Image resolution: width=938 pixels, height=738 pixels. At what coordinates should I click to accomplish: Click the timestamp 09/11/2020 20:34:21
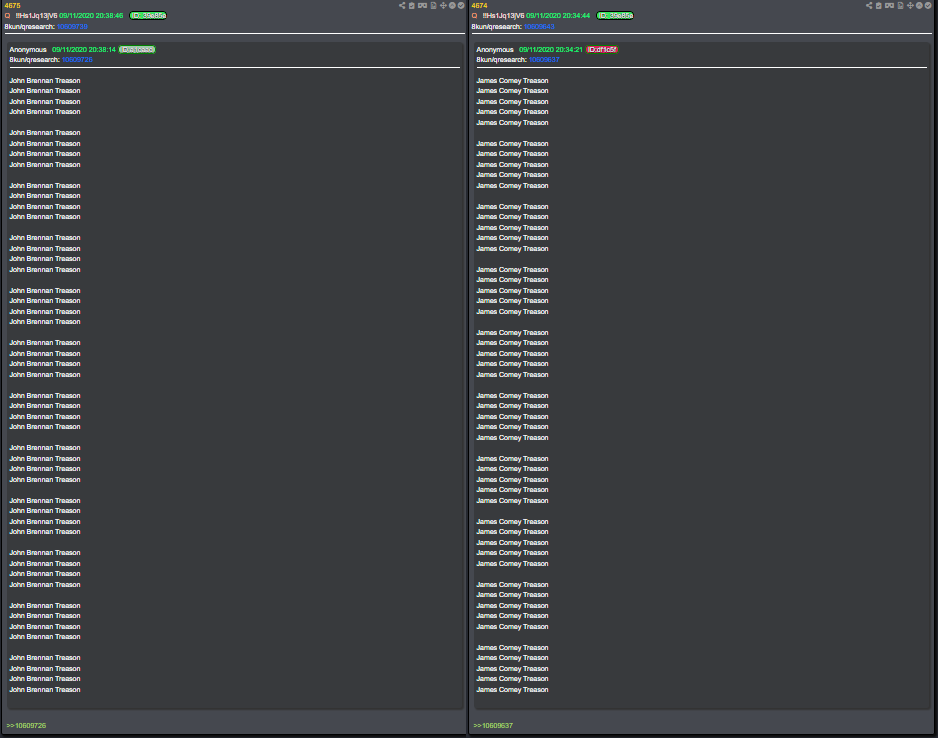click(551, 50)
